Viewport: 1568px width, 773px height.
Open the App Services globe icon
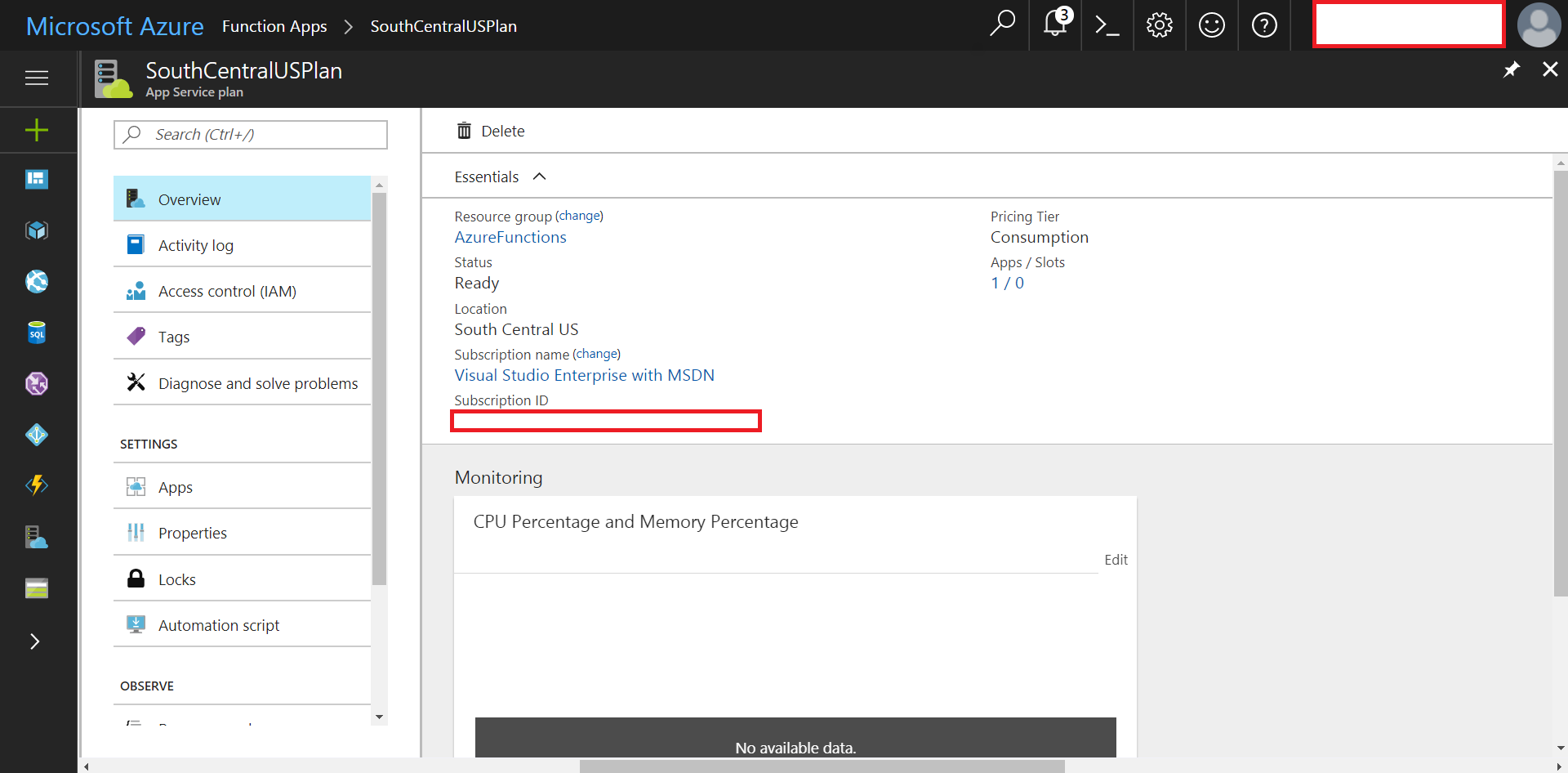37,282
